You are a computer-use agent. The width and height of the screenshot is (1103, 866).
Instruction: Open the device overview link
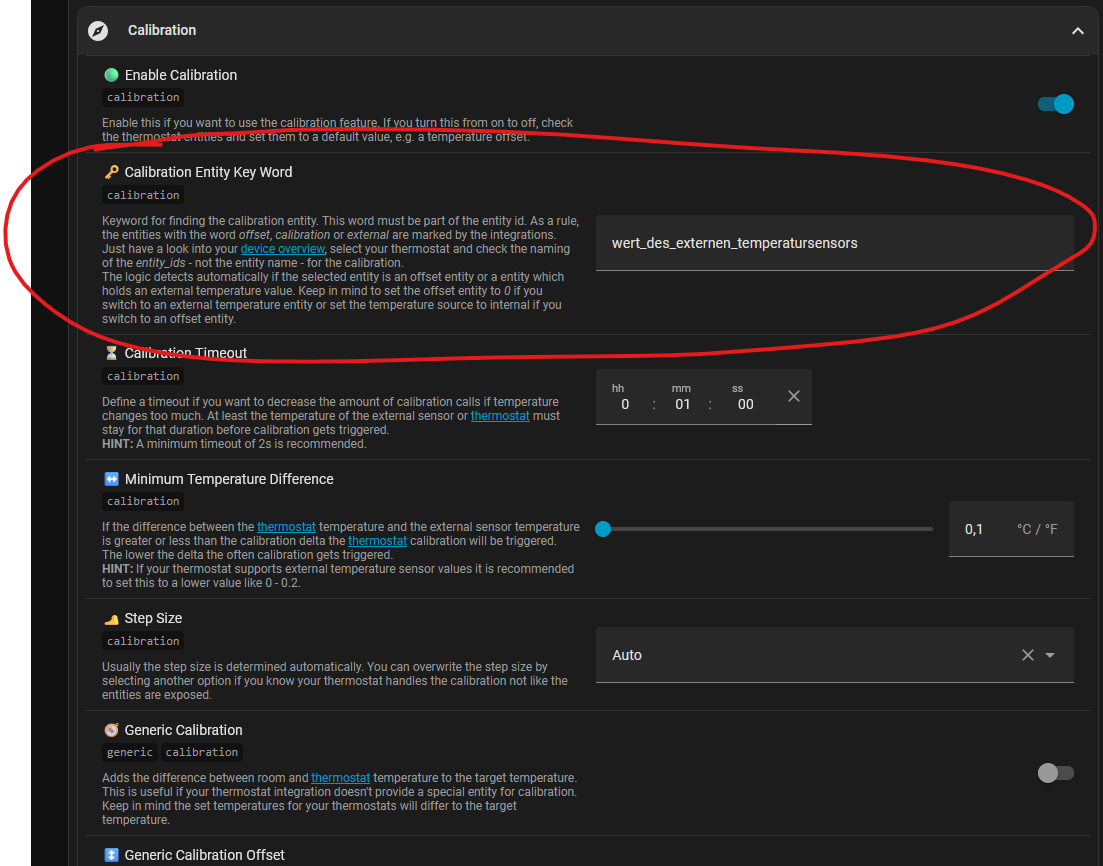[282, 249]
